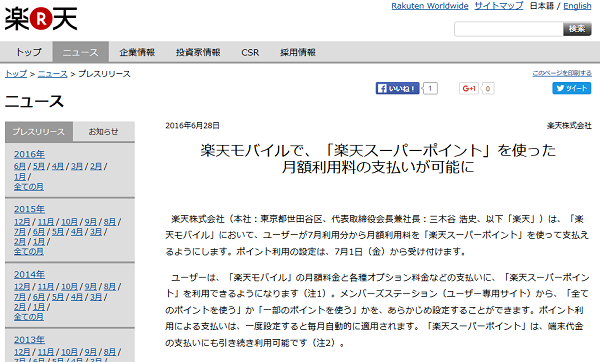The image size is (600, 362).
Task: Open the 2013年 archive link
Action: (x=29, y=340)
